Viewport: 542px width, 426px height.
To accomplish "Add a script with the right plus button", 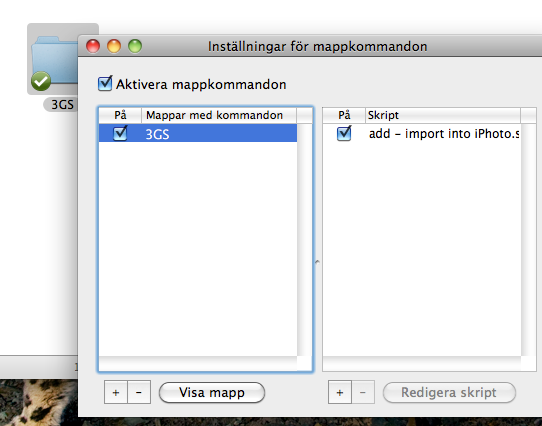I will [340, 392].
